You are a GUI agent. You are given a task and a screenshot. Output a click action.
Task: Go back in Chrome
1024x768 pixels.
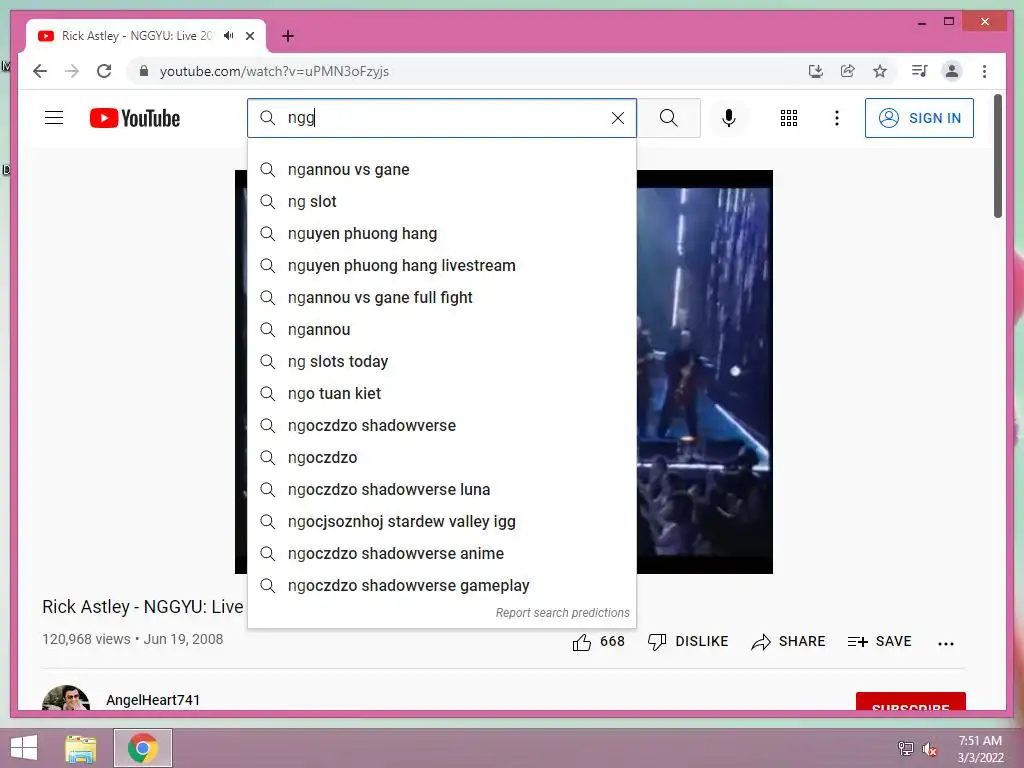[40, 71]
